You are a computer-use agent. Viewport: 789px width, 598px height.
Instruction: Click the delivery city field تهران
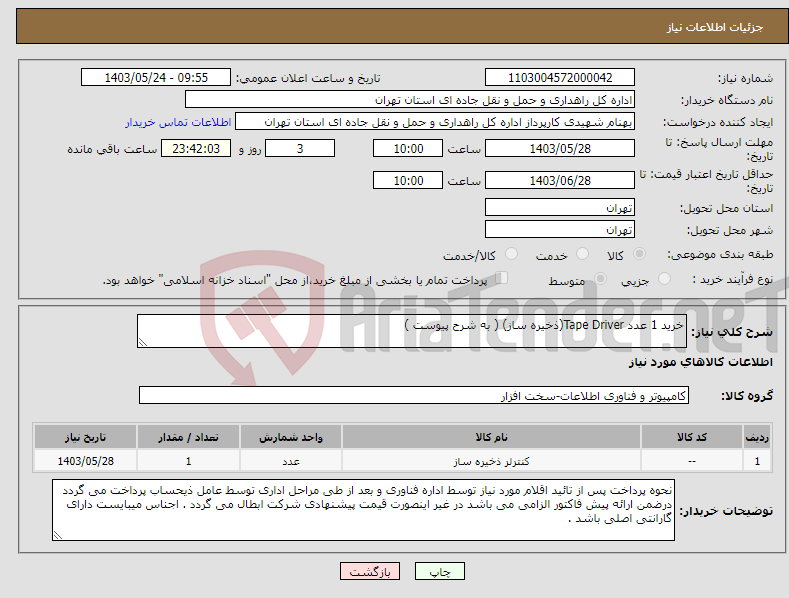[560, 230]
